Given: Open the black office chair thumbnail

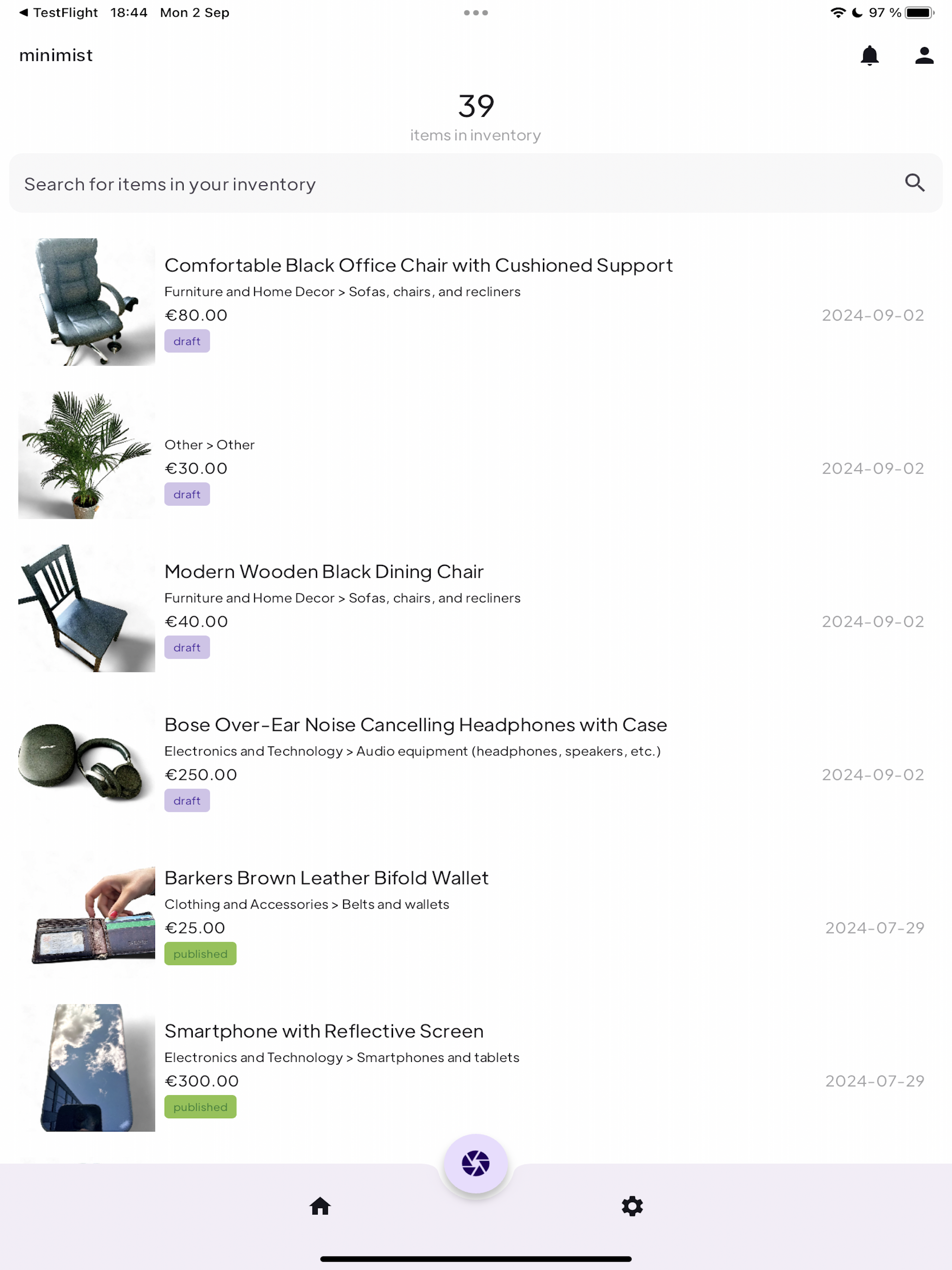Looking at the screenshot, I should (87, 302).
